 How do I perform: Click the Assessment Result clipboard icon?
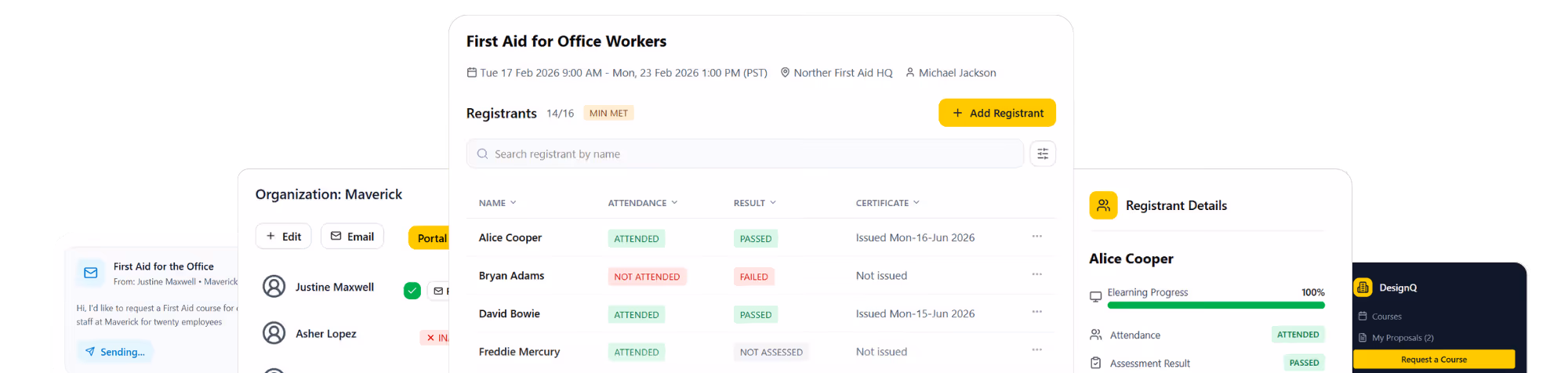pyautogui.click(x=1095, y=363)
